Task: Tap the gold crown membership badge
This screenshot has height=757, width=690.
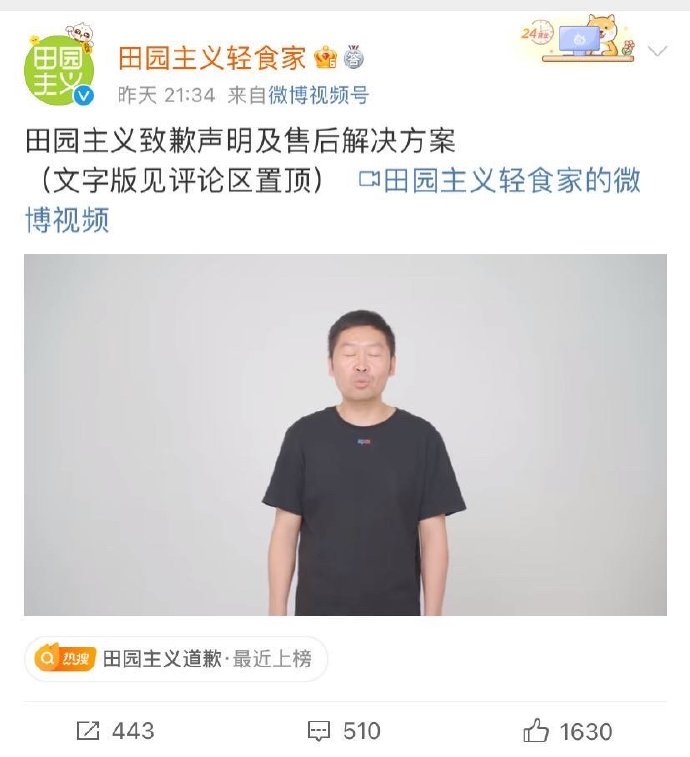Action: 325,58
